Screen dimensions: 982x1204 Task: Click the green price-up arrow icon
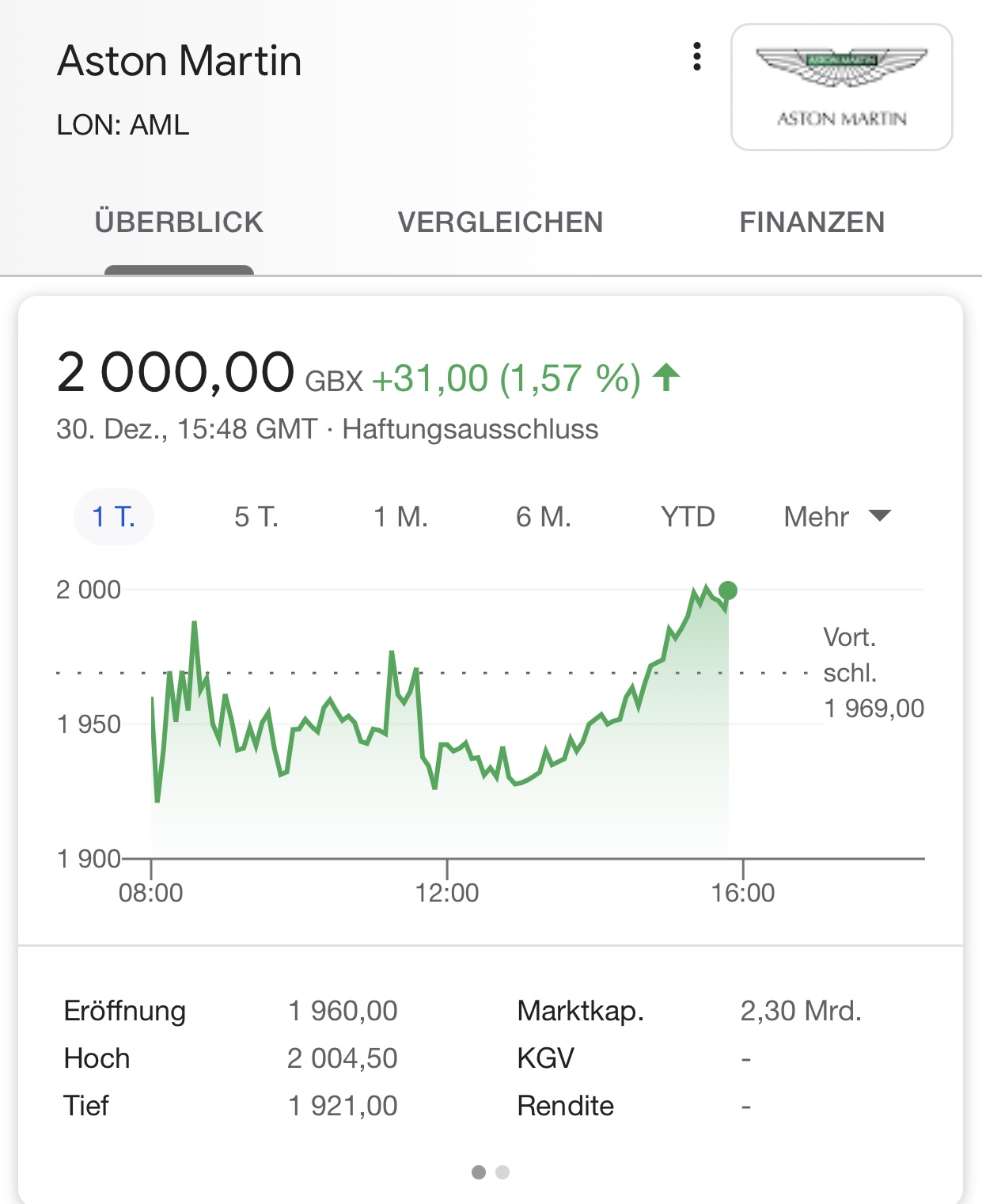tap(666, 378)
